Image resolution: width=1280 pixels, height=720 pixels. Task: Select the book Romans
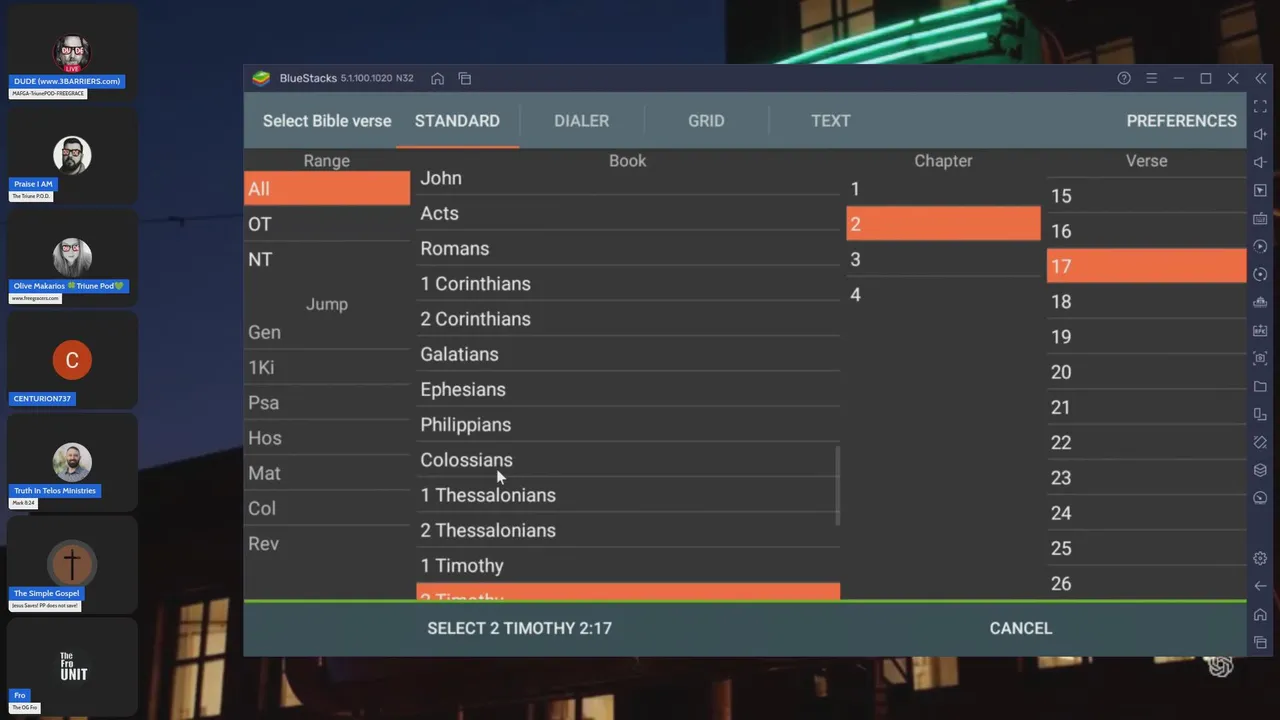(x=628, y=248)
